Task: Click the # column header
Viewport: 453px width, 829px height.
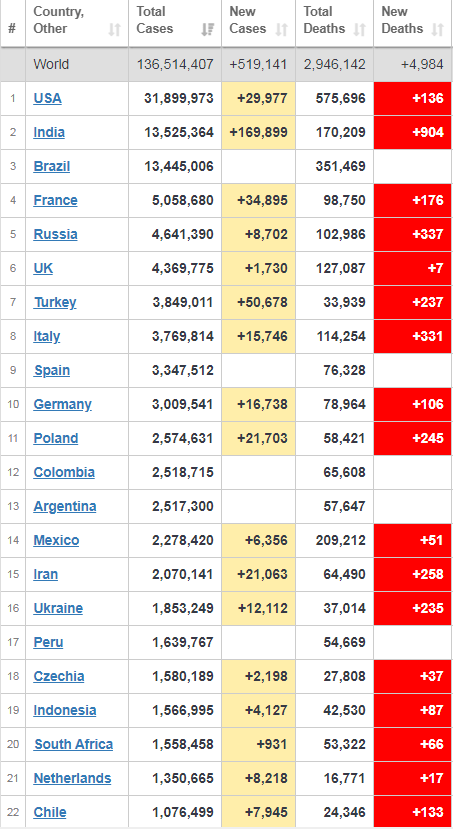Action: pyautogui.click(x=13, y=24)
